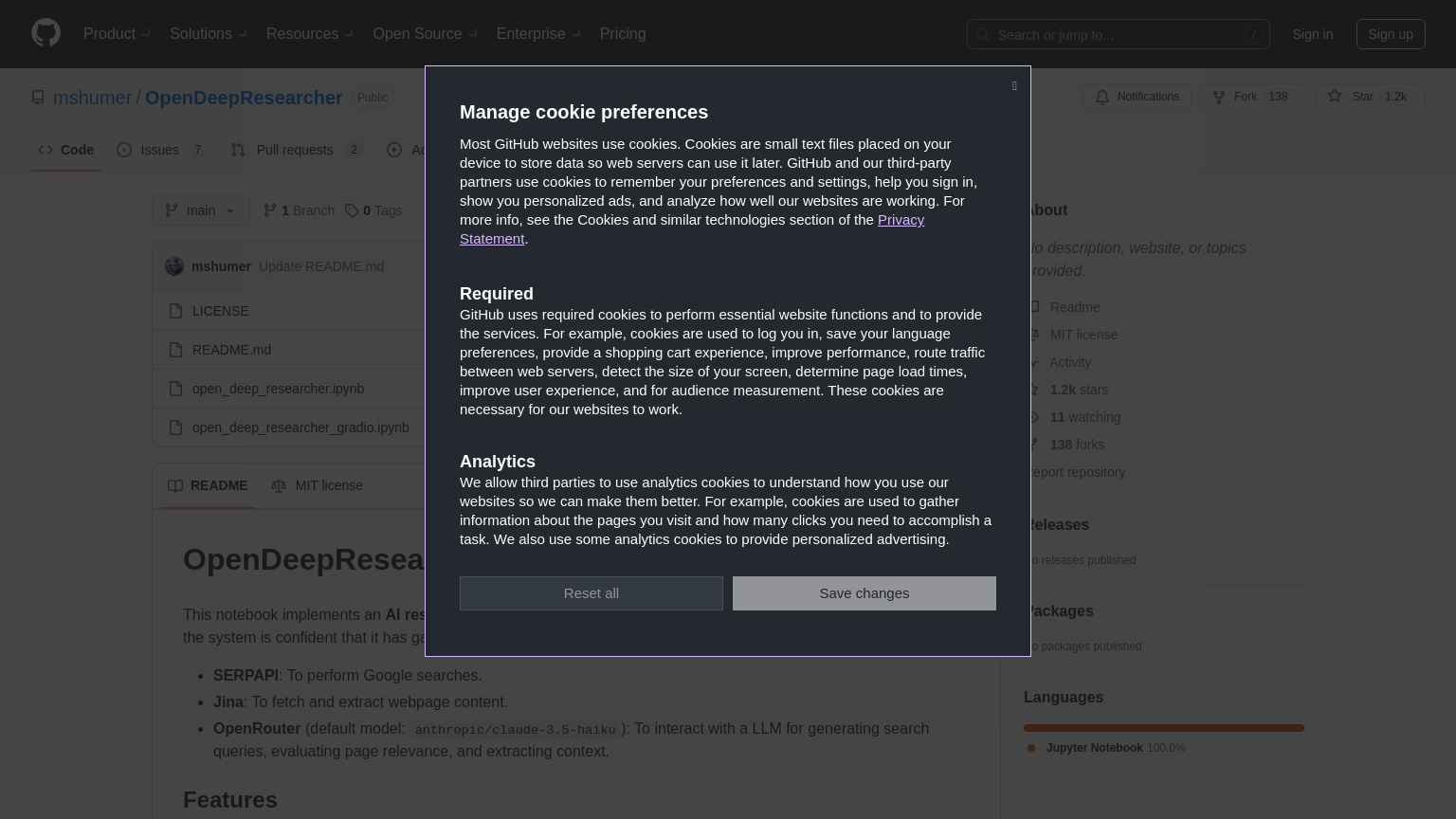Screen dimensions: 1456x819
Task: Click the mshumer avatar image
Action: pyautogui.click(x=174, y=266)
